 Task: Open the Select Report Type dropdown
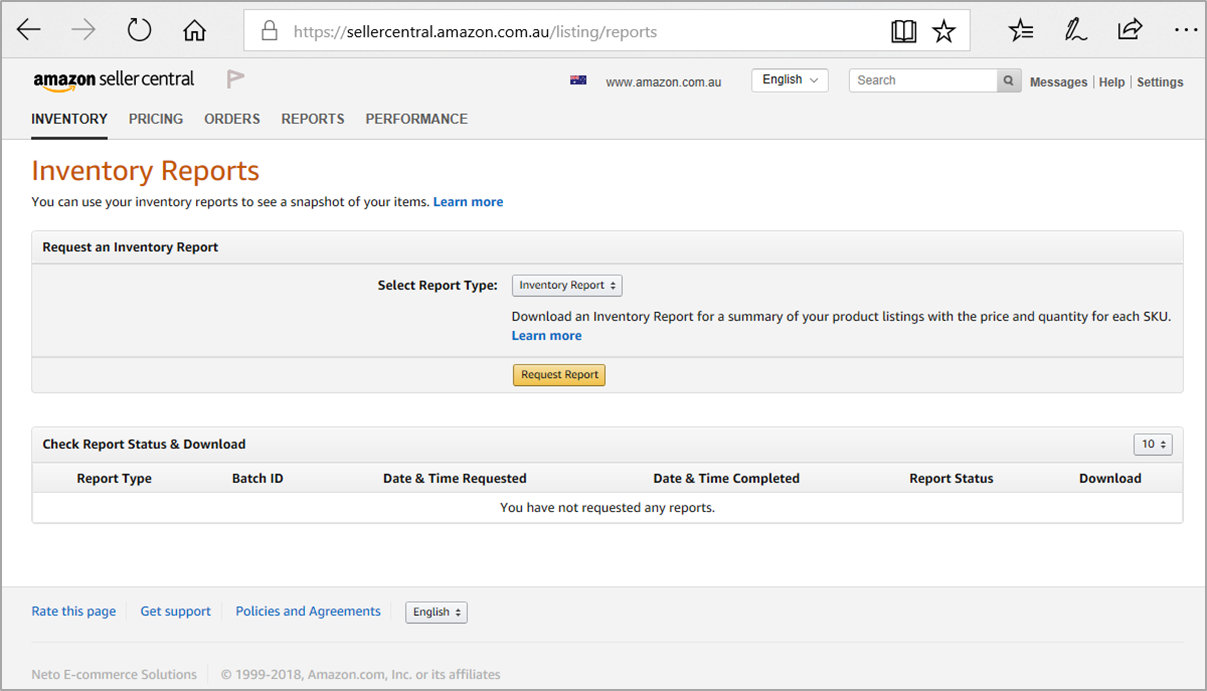click(x=567, y=285)
